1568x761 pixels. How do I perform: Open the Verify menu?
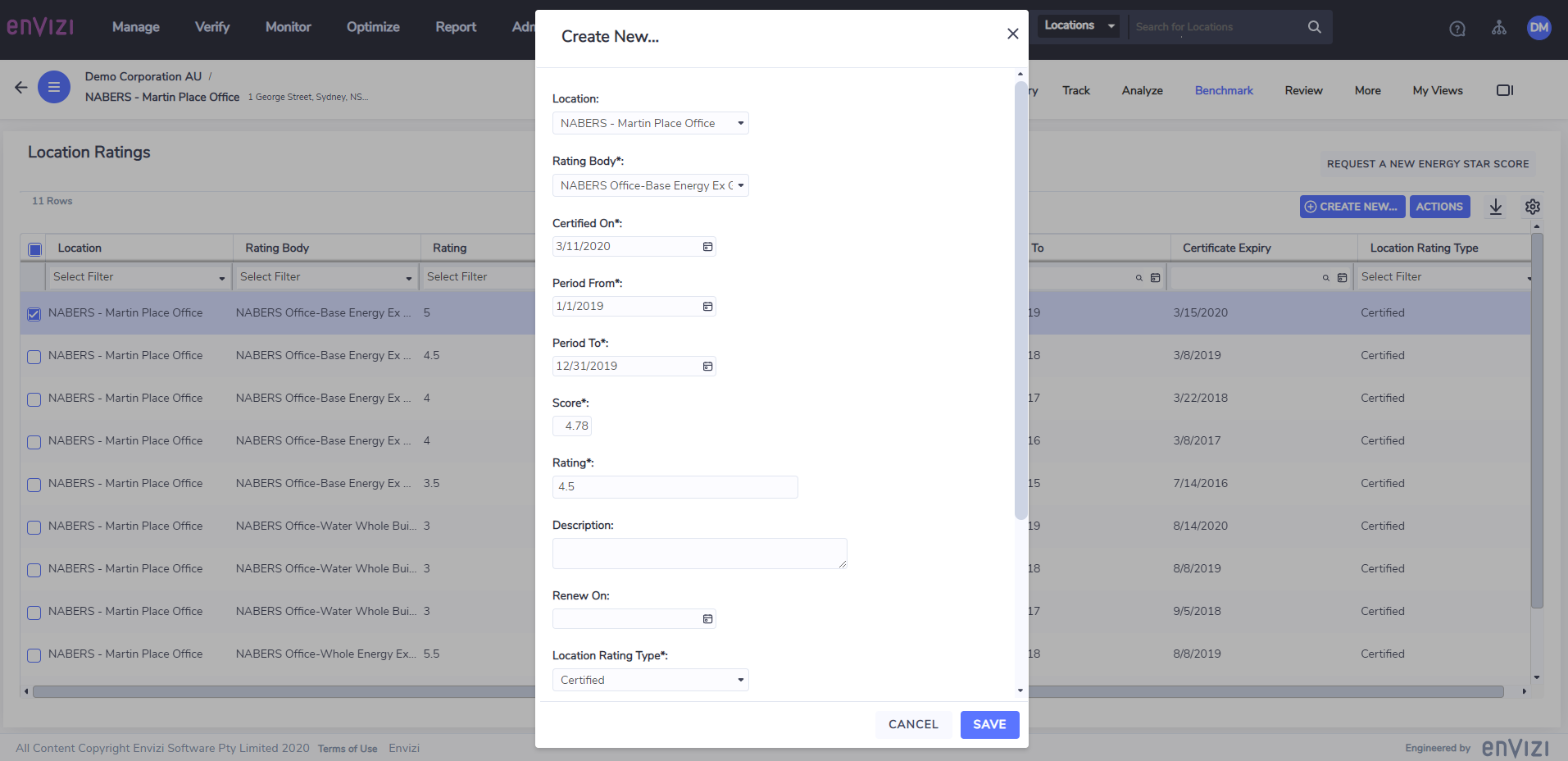coord(212,27)
